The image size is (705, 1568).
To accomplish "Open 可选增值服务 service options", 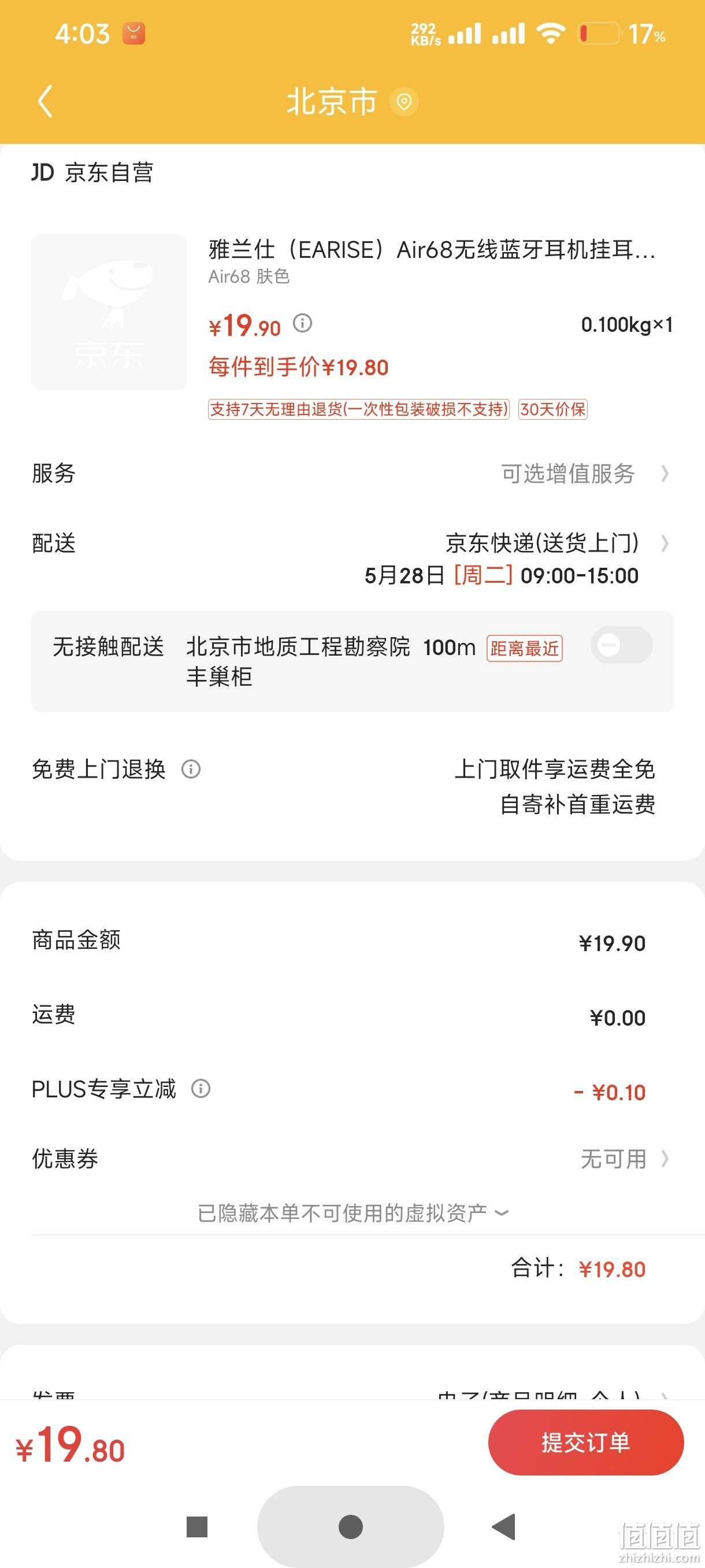I will (x=584, y=474).
